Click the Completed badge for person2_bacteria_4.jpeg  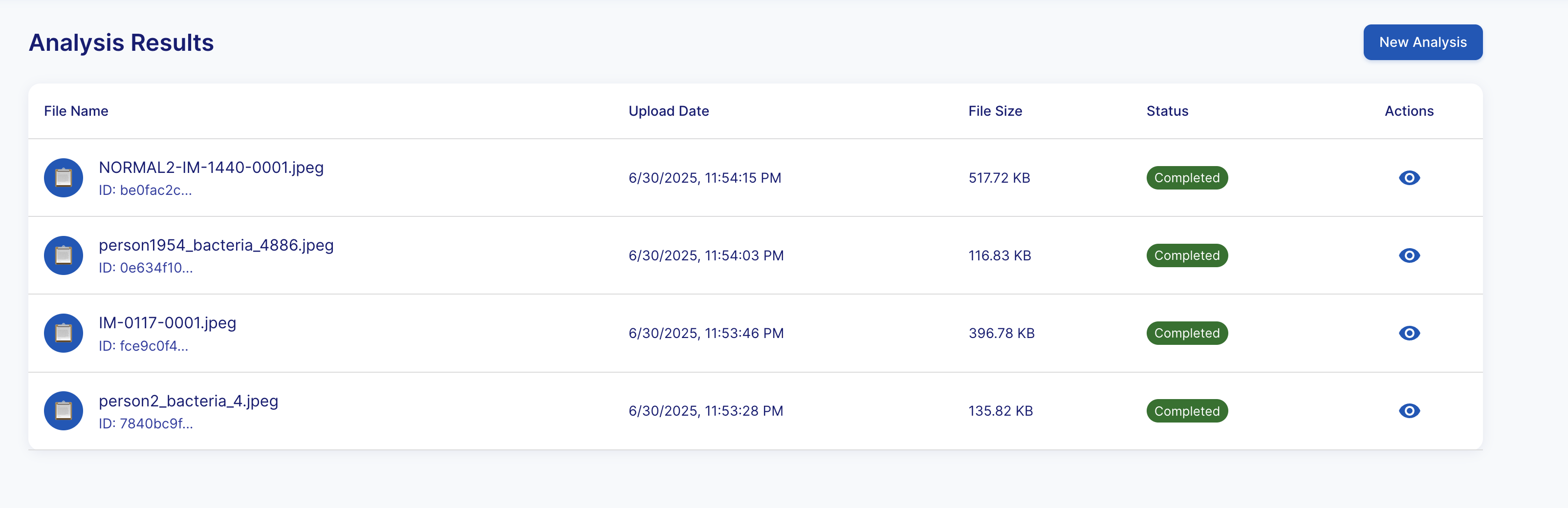coord(1186,411)
